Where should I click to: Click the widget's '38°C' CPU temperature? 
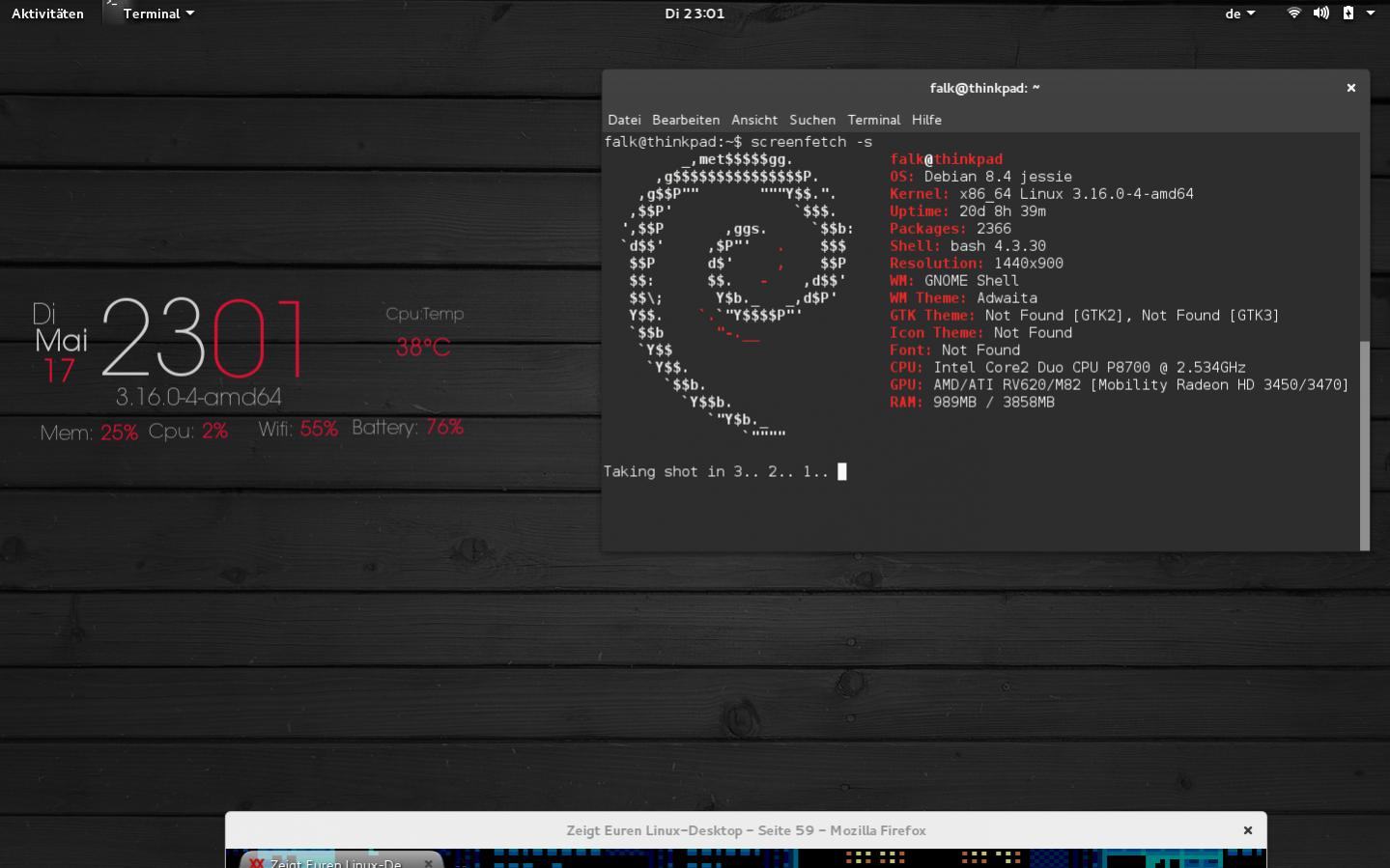pos(423,348)
